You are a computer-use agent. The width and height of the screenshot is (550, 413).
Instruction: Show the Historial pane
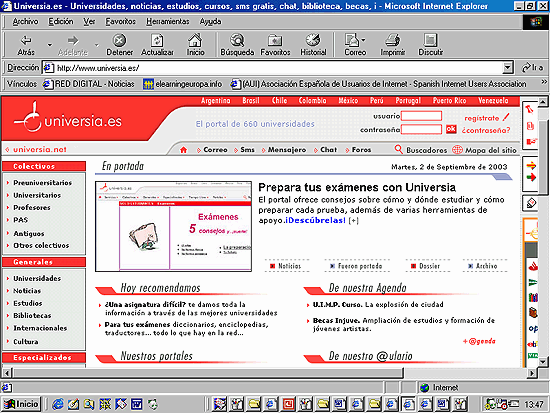coord(313,45)
